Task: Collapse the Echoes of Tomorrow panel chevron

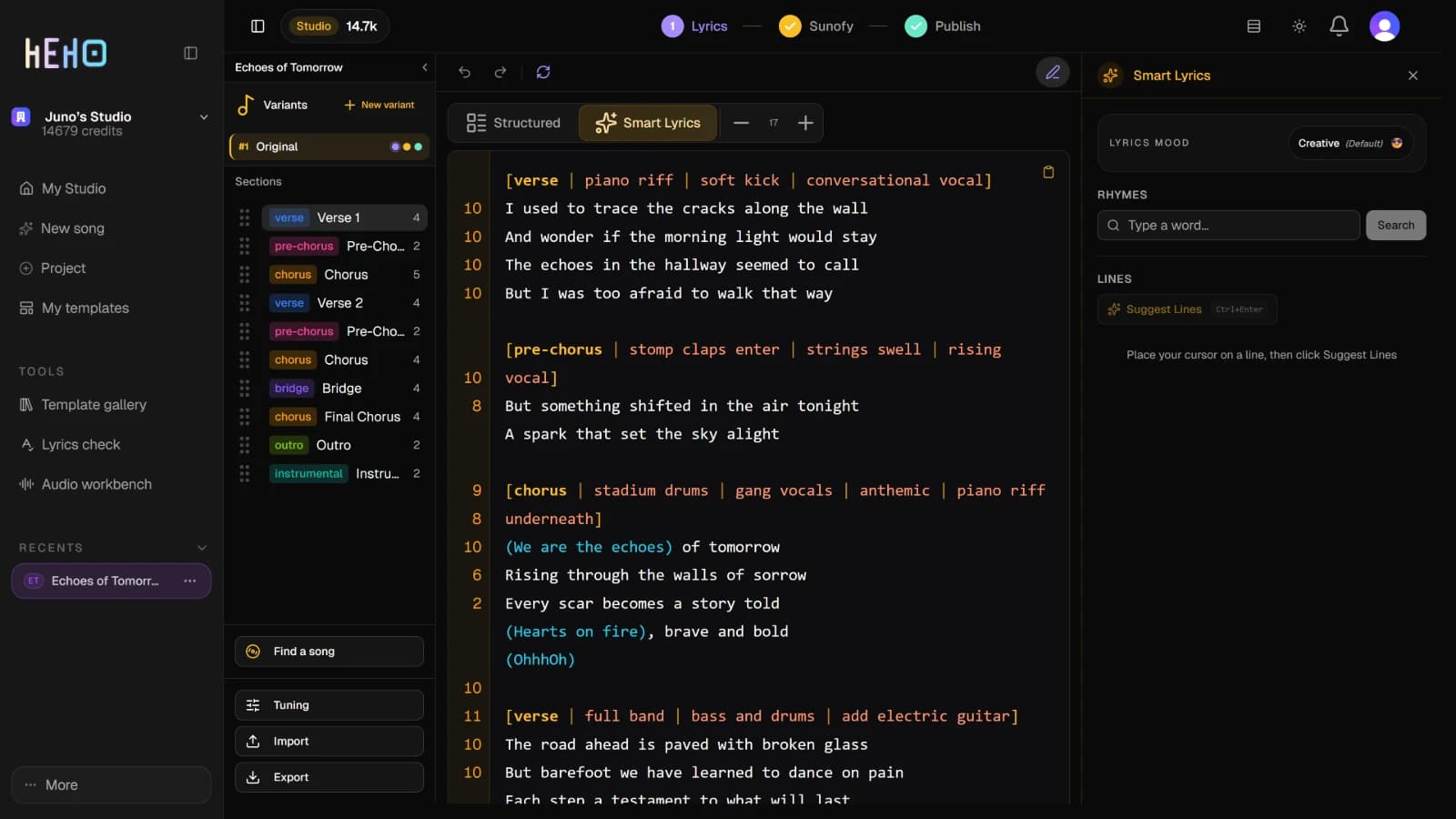Action: (424, 67)
